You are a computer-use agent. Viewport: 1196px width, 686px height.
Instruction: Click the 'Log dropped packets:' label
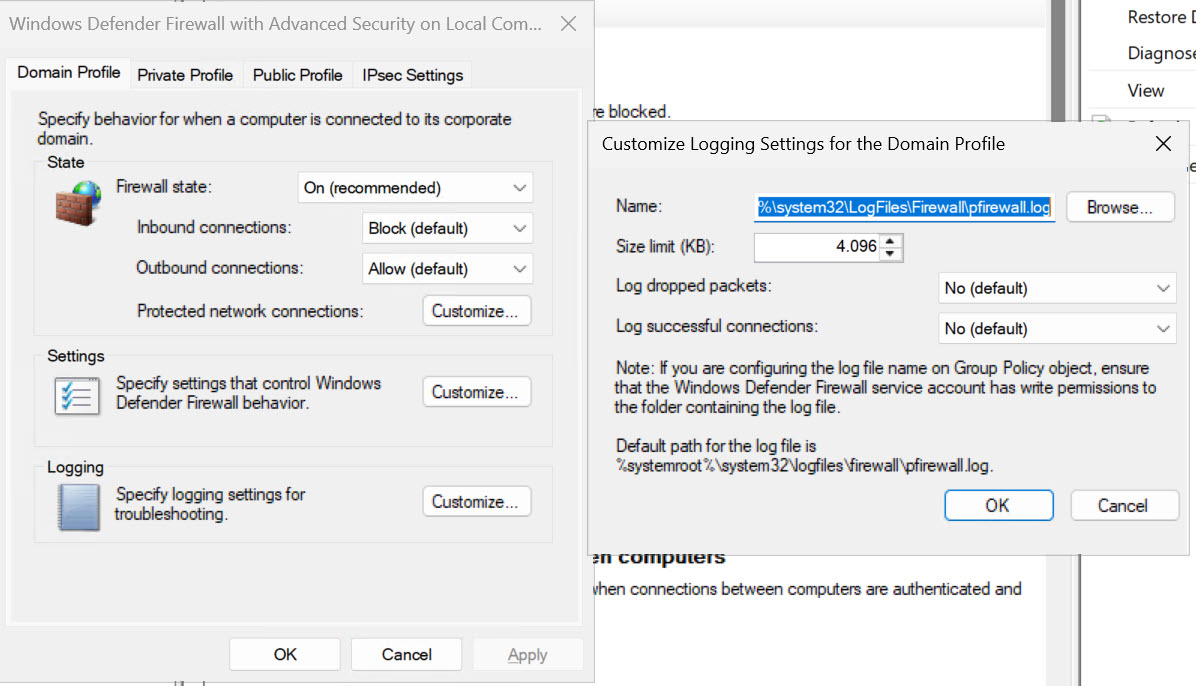coord(693,285)
